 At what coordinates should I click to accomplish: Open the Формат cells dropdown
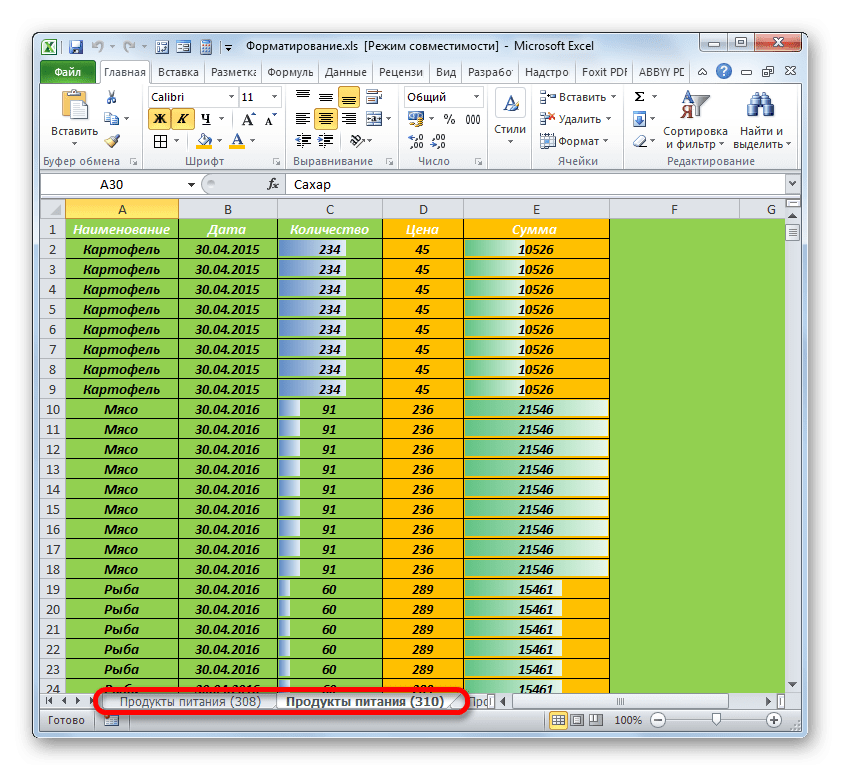[575, 141]
